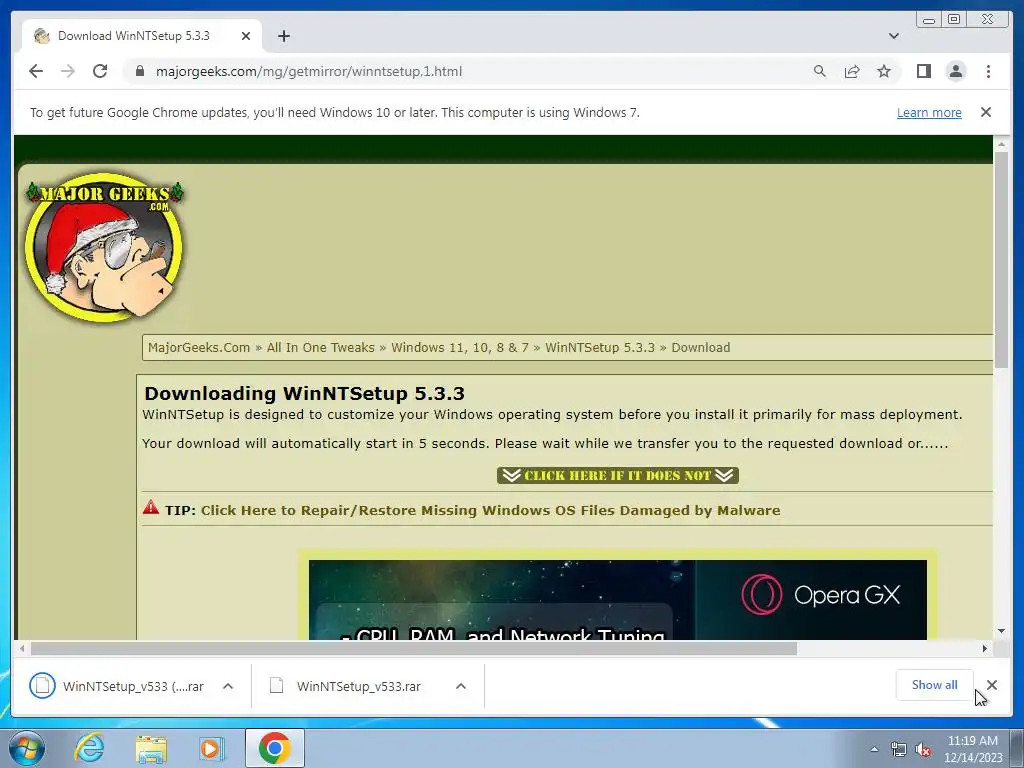Show hidden system tray icons
Image resolution: width=1024 pixels, height=768 pixels.
point(874,749)
